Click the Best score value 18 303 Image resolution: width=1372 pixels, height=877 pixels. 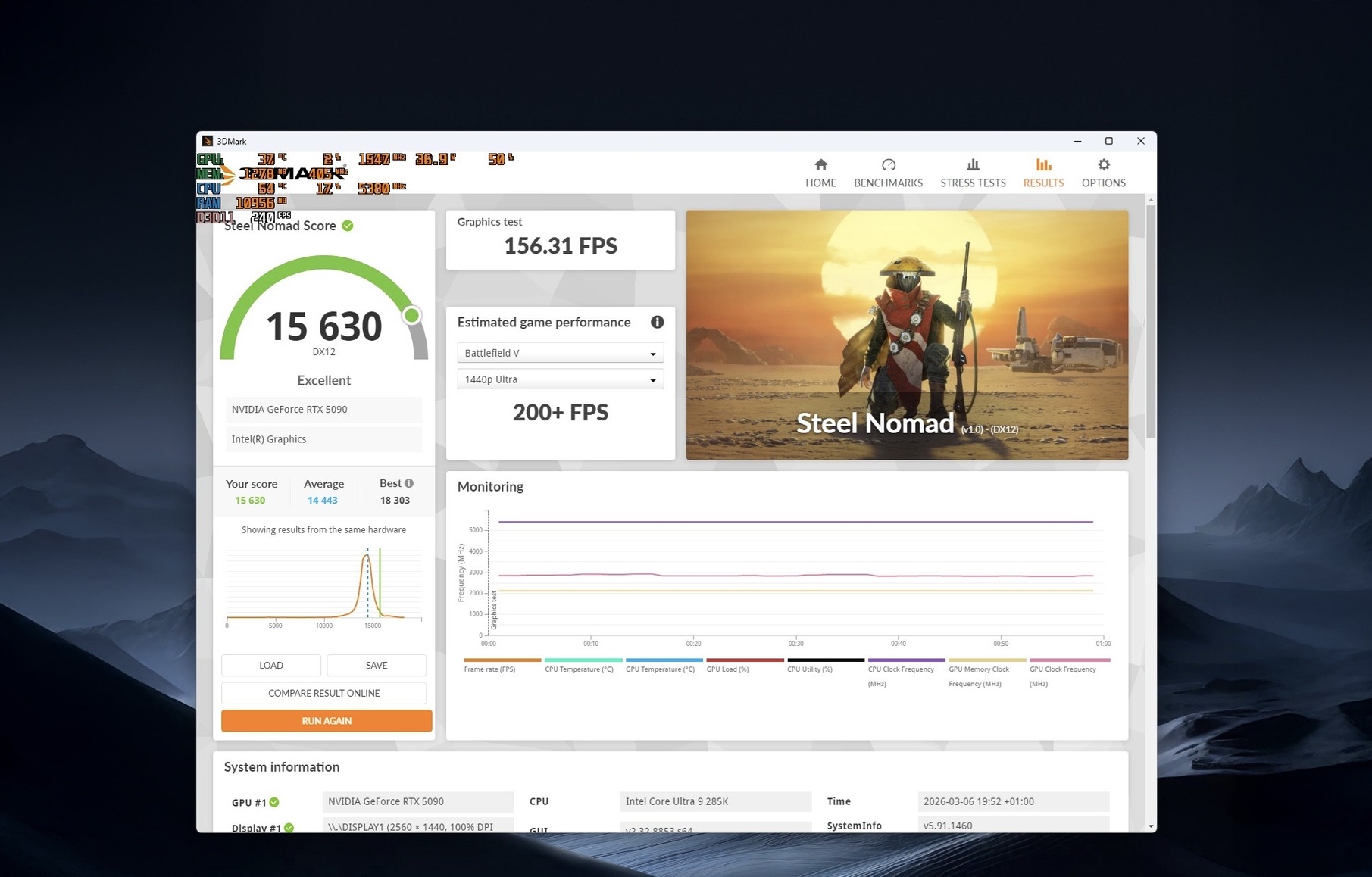[395, 501]
